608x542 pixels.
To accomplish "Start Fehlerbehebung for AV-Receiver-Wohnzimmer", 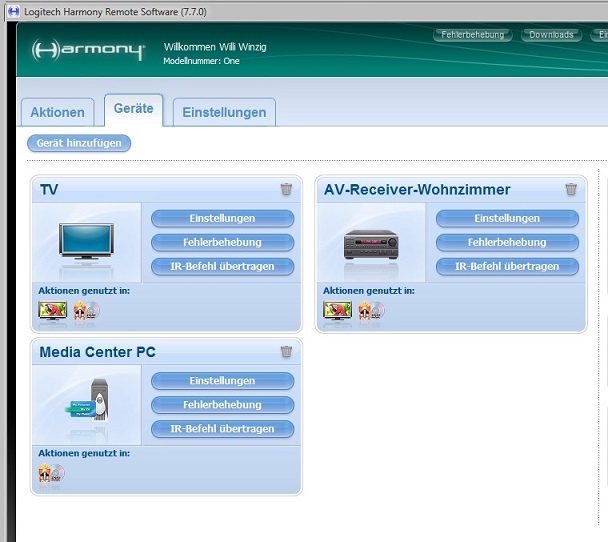I will point(507,243).
